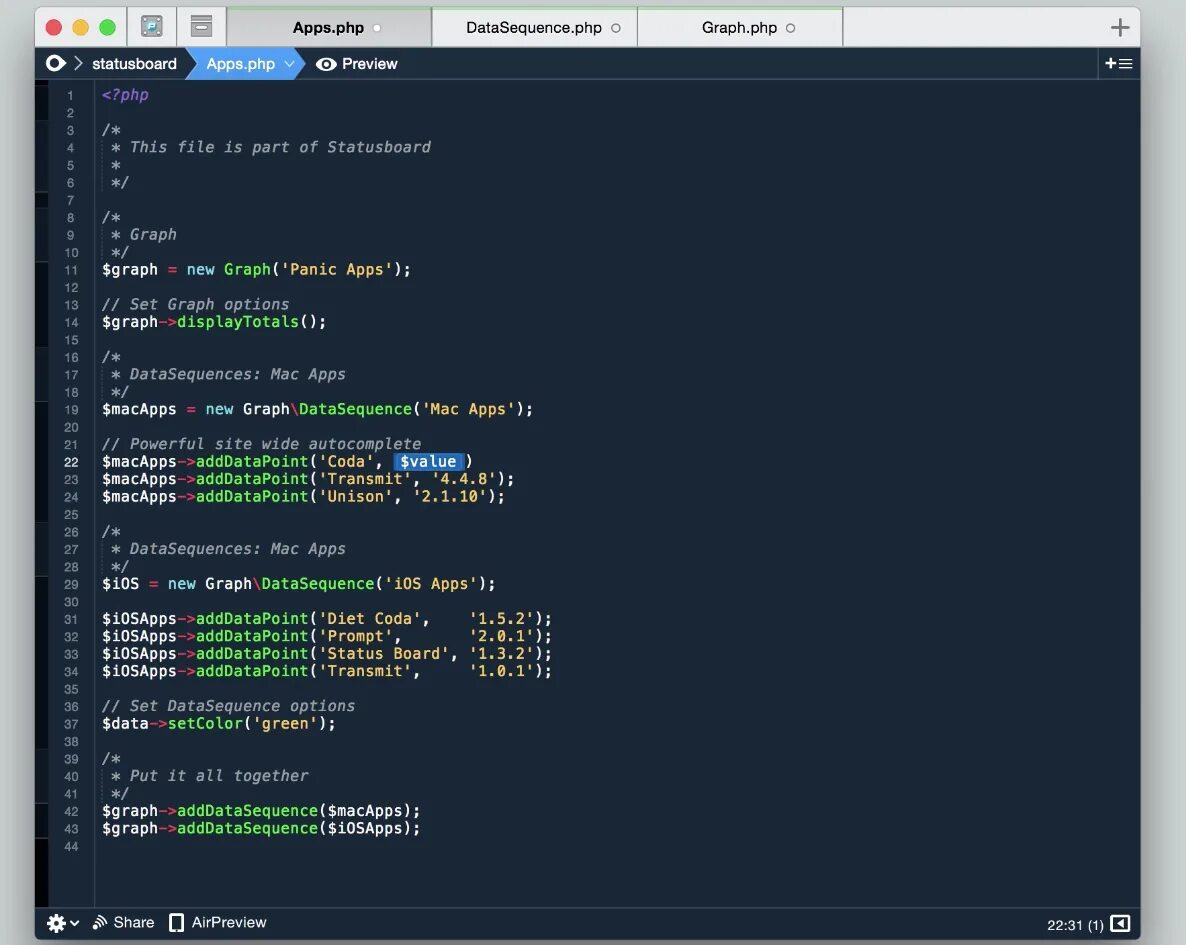Click the 'Panic Apps' string

[x=337, y=269]
